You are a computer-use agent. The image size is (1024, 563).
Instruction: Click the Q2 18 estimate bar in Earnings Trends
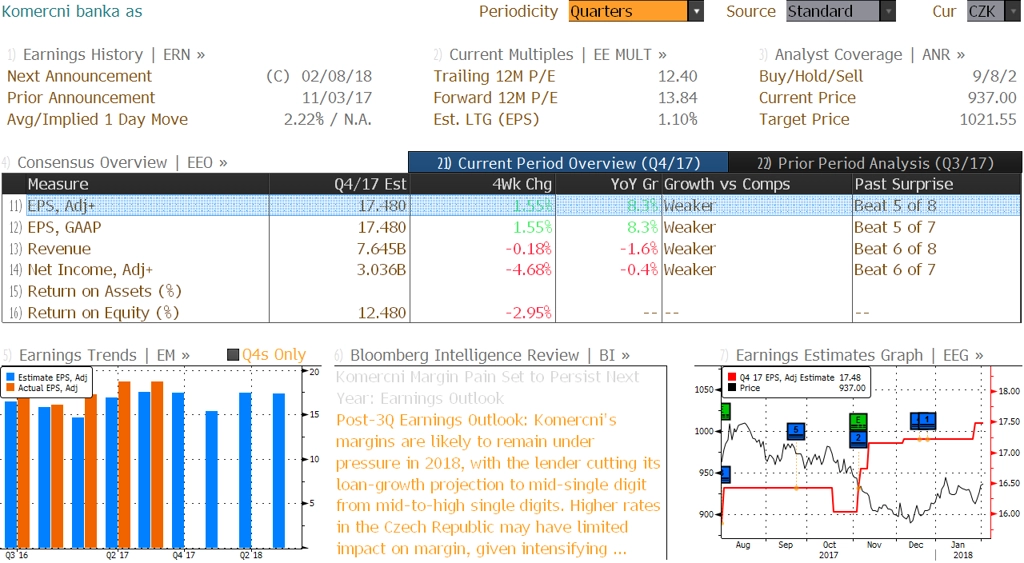pos(245,470)
